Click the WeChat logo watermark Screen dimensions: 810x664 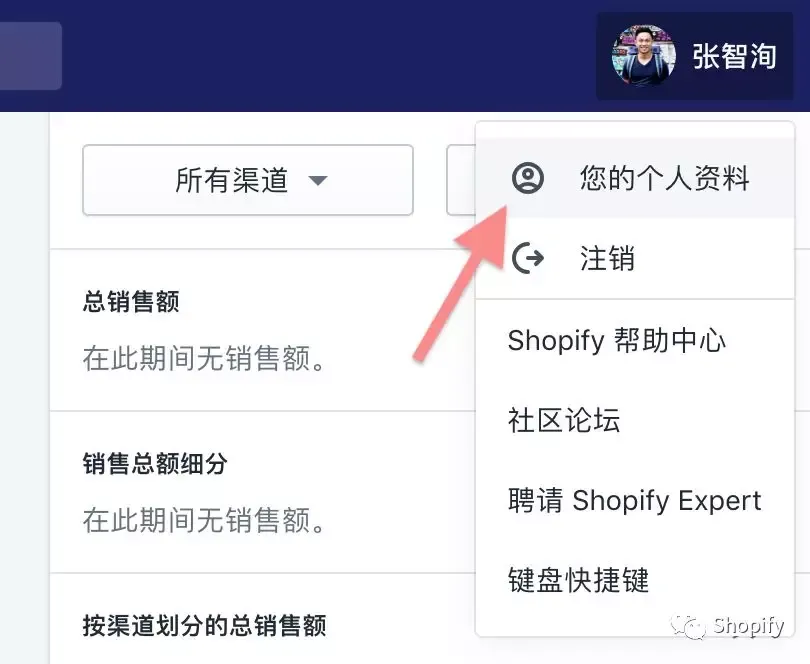click(x=688, y=627)
